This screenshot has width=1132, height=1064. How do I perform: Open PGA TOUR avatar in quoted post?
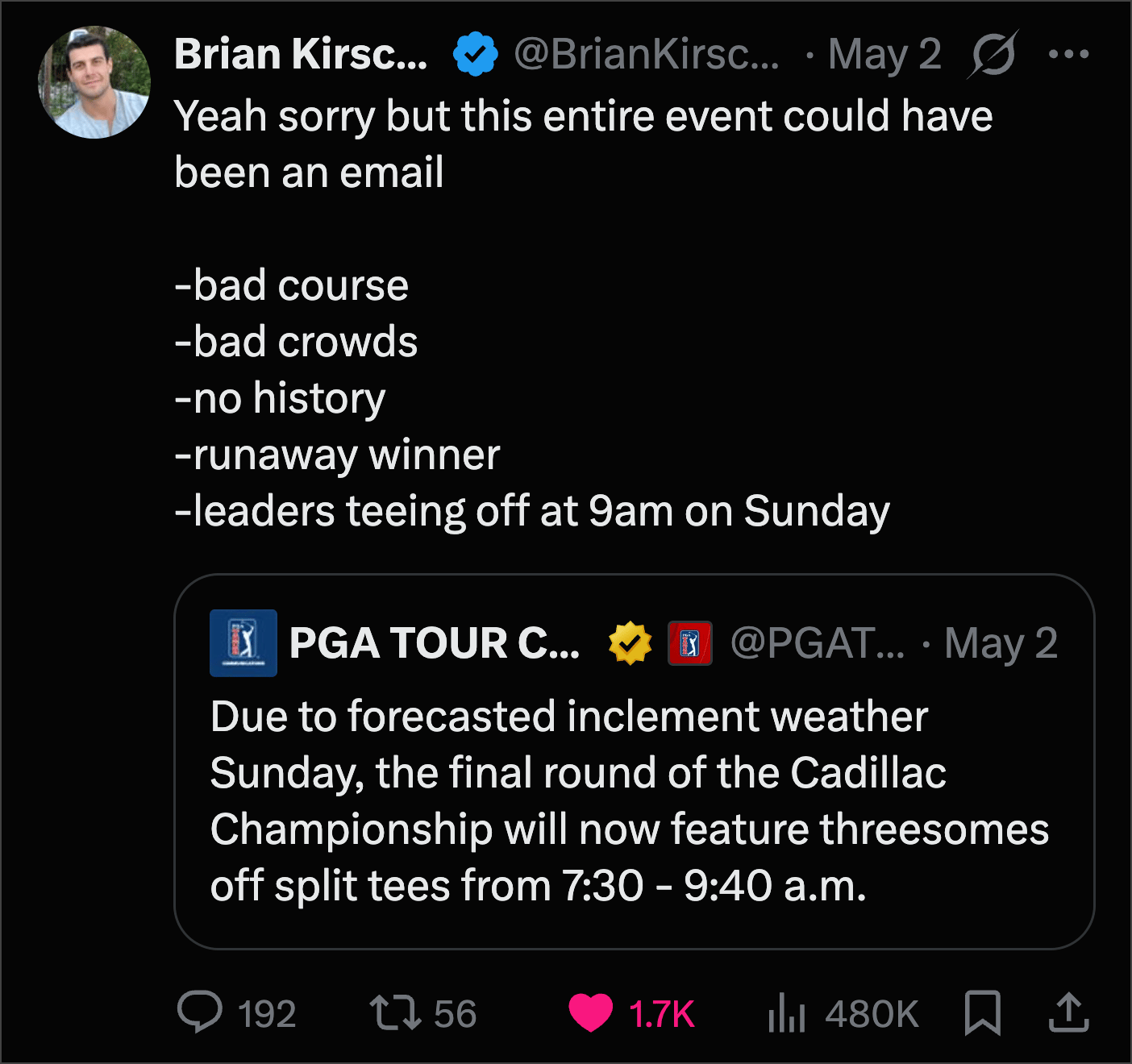click(x=243, y=643)
